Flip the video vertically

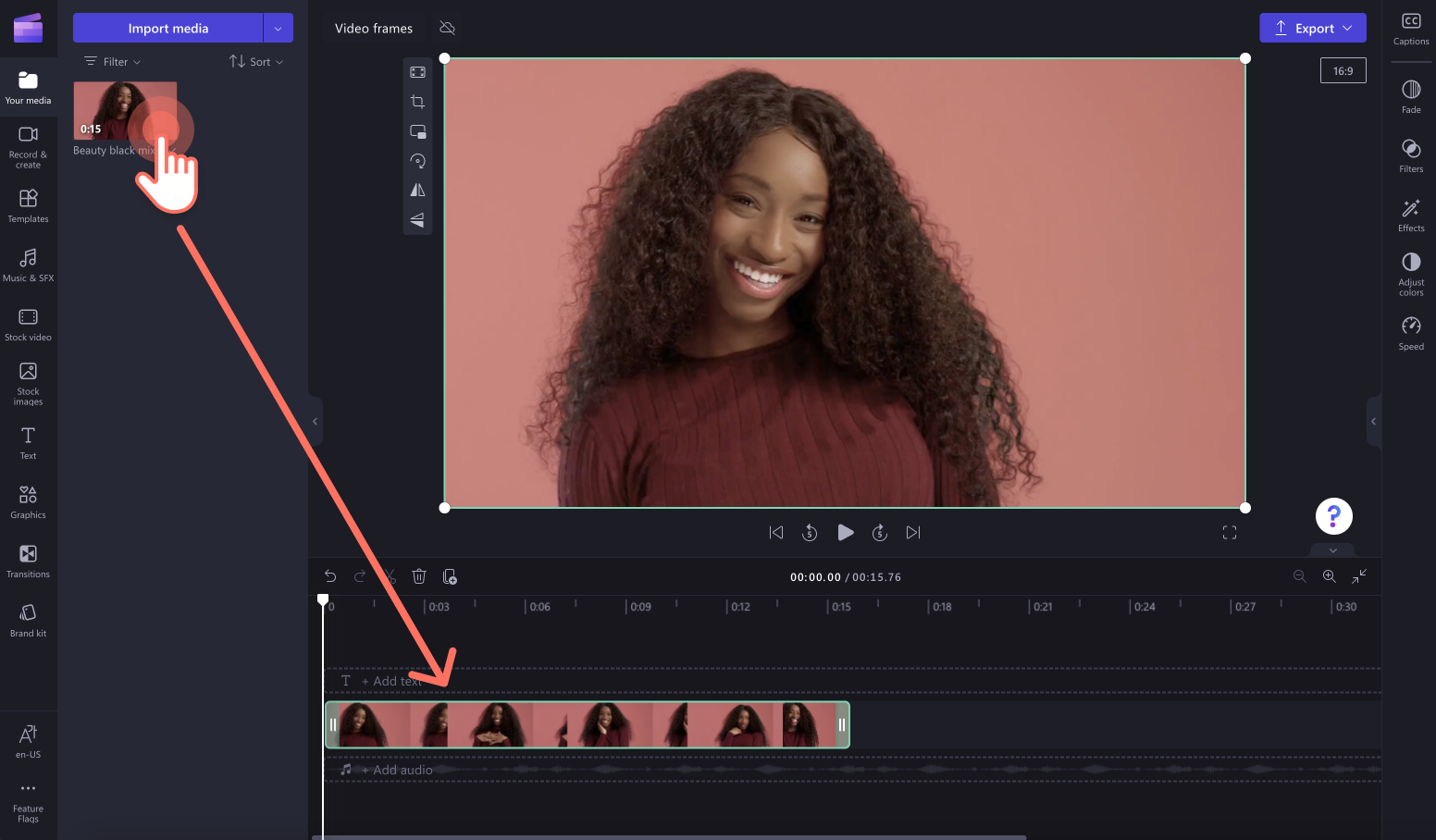pyautogui.click(x=417, y=219)
